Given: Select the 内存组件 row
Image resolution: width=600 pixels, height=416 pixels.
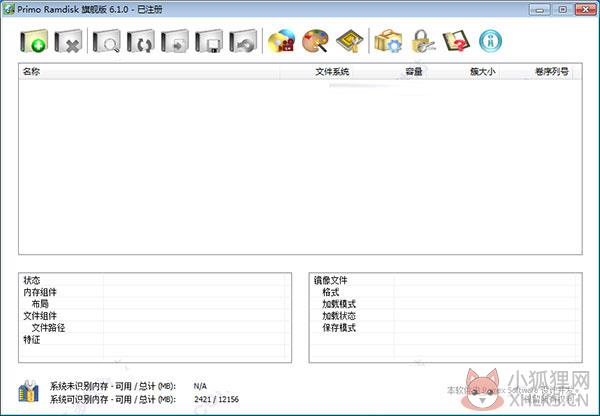Looking at the screenshot, I should [x=155, y=292].
